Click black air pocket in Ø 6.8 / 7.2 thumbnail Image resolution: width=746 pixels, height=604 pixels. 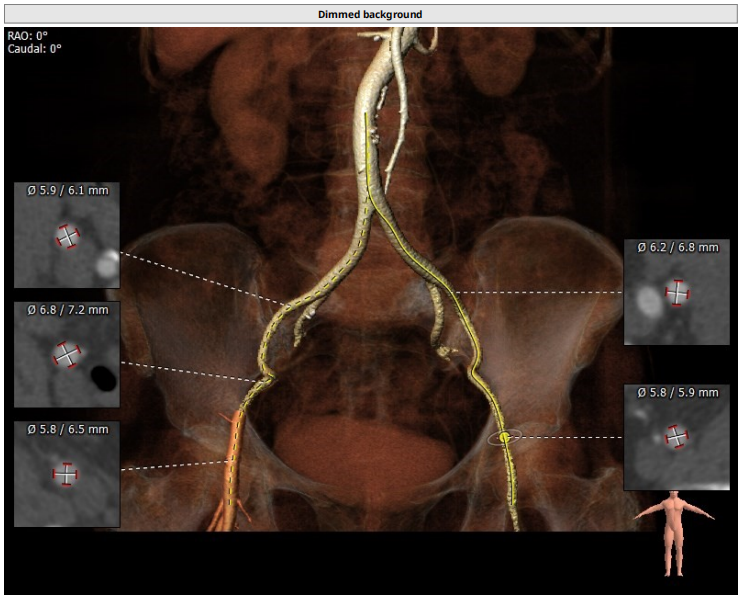101,377
